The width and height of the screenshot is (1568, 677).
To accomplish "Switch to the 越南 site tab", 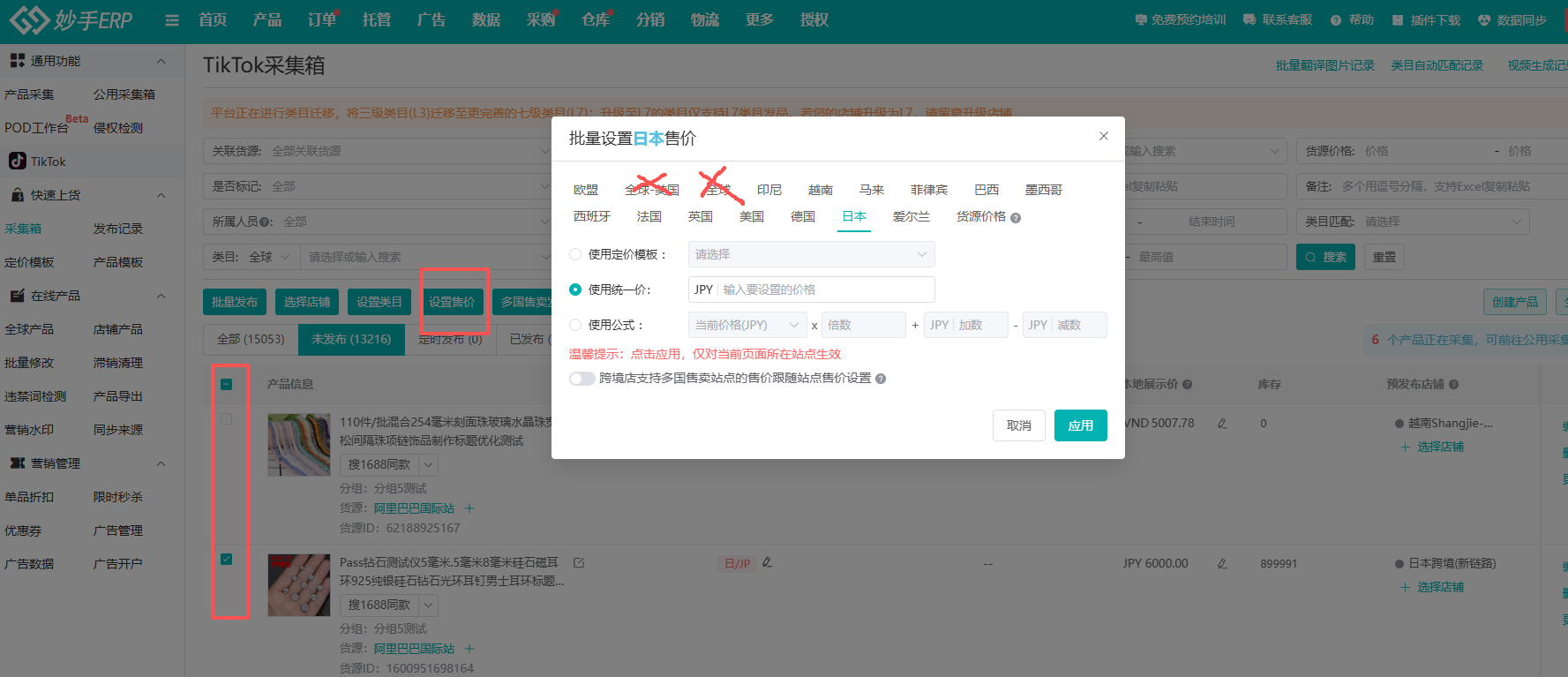I will pyautogui.click(x=820, y=190).
